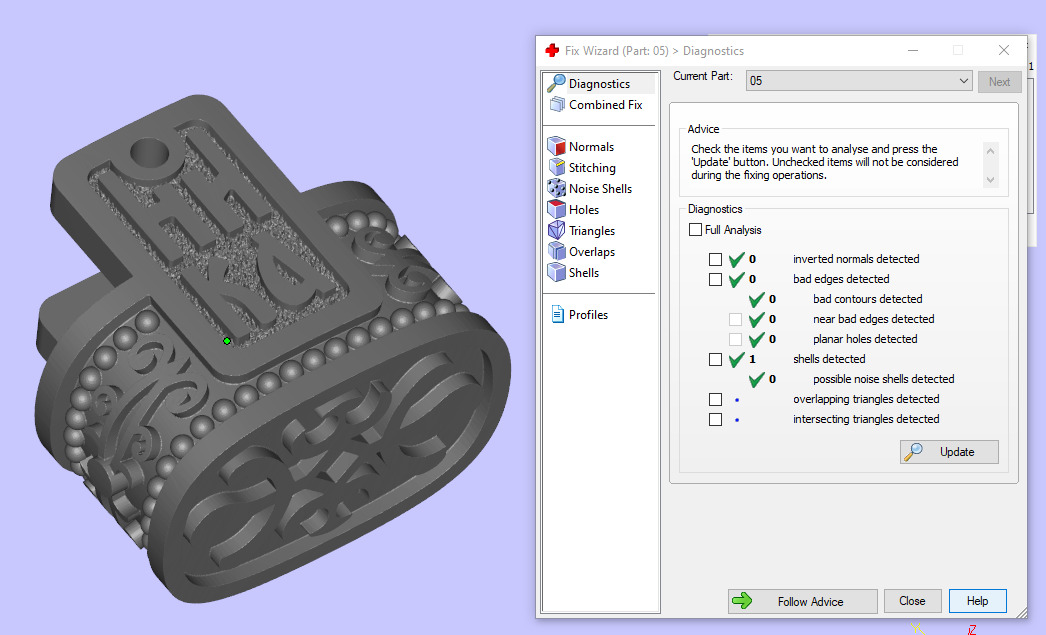
Task: Click the Triangles icon
Action: pos(556,230)
